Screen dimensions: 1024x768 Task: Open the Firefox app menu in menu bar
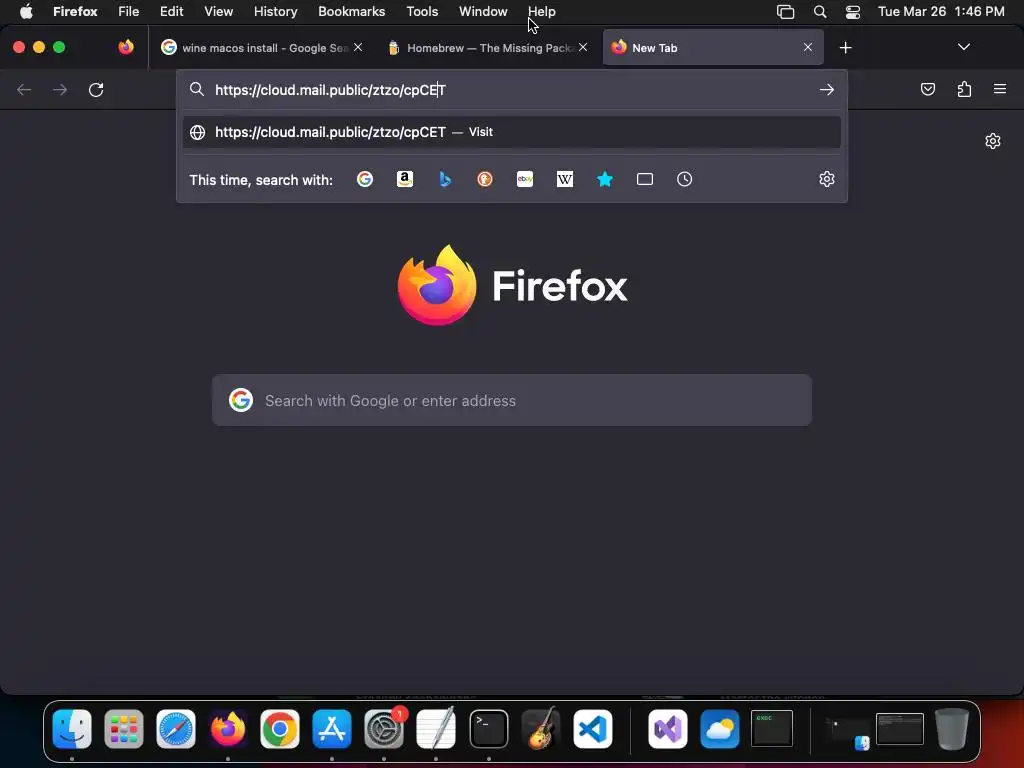[x=75, y=11]
